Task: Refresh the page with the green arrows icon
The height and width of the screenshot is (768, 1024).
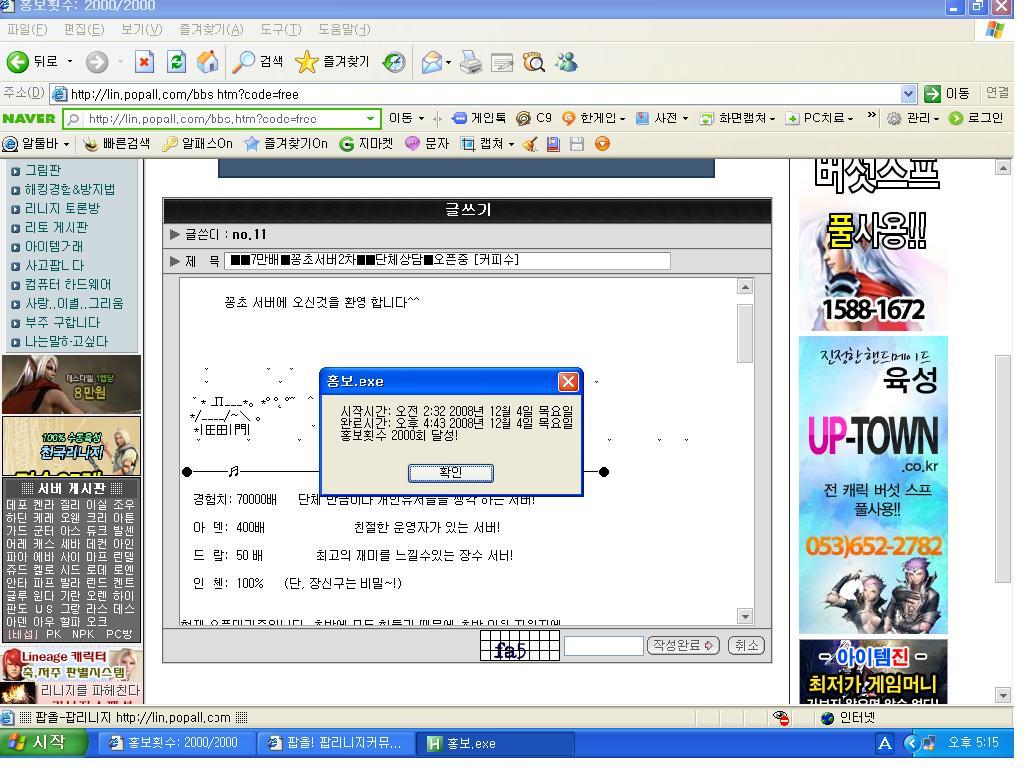Action: click(176, 62)
